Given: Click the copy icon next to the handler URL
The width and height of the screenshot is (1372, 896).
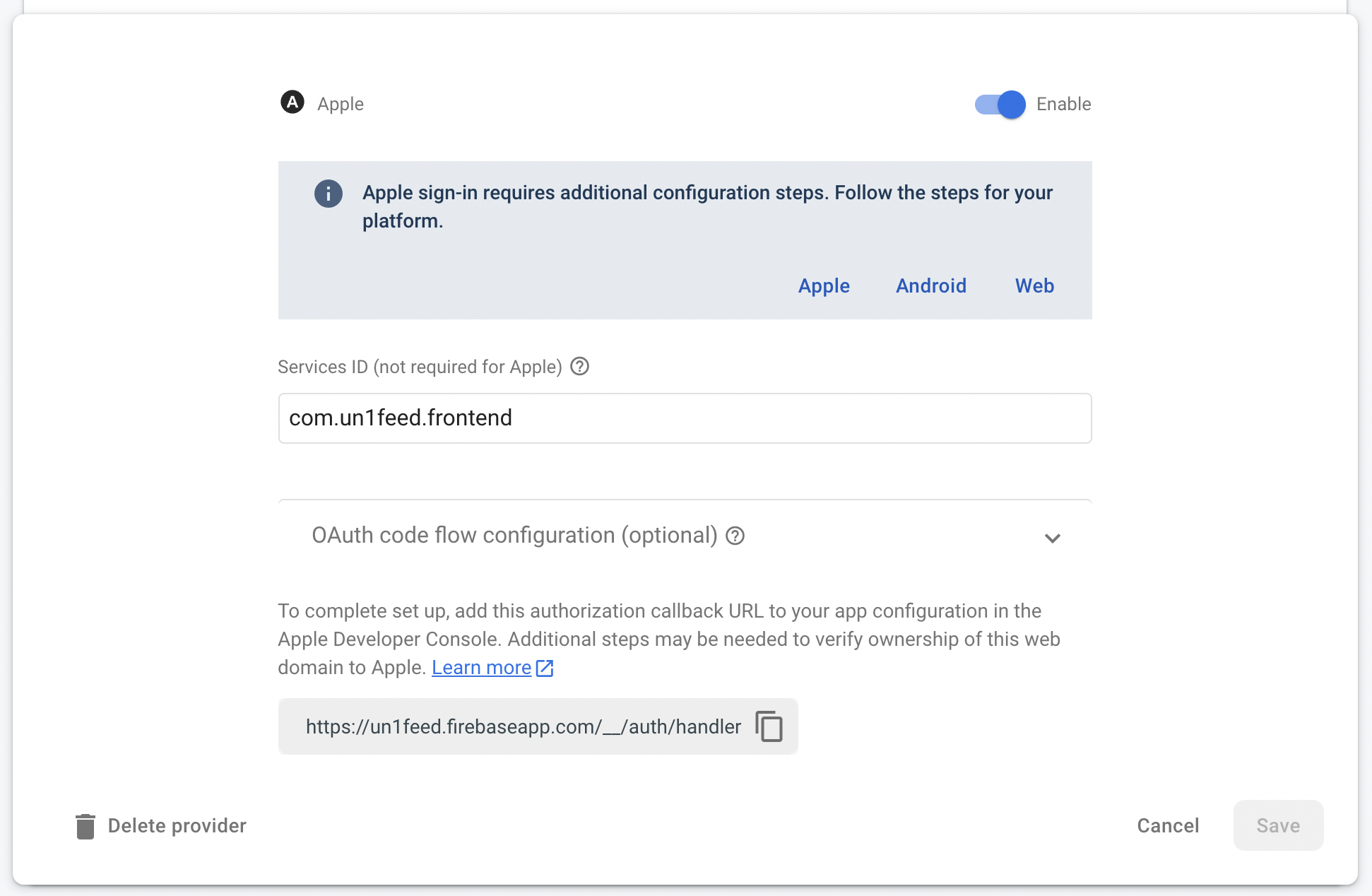Looking at the screenshot, I should (x=769, y=726).
